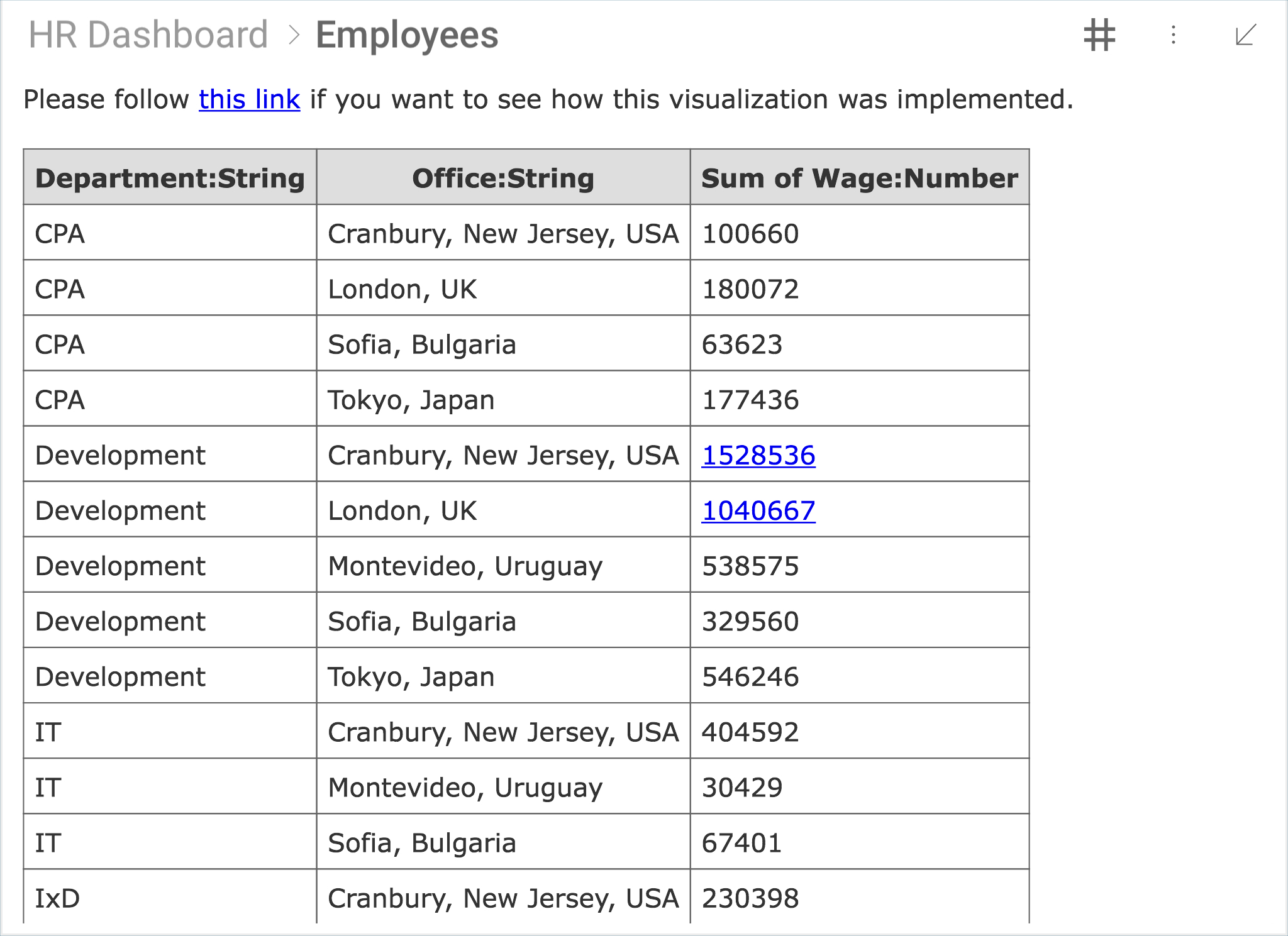
Task: Select the IxD department cell
Action: pyautogui.click(x=58, y=898)
